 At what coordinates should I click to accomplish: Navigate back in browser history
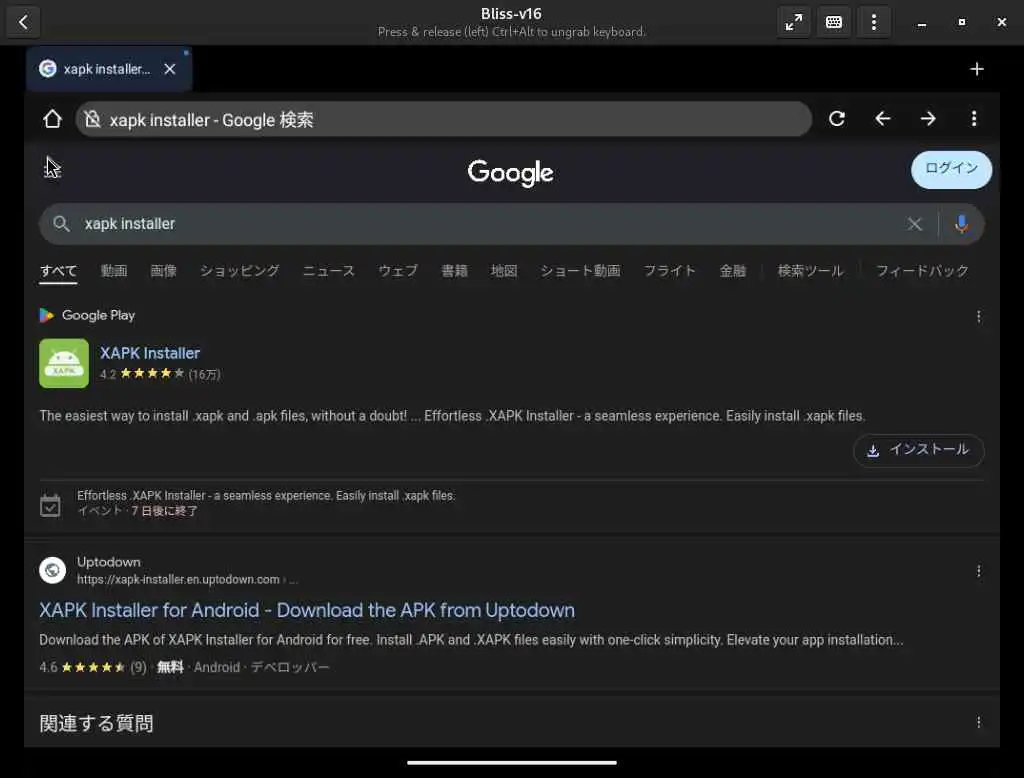[x=883, y=119]
